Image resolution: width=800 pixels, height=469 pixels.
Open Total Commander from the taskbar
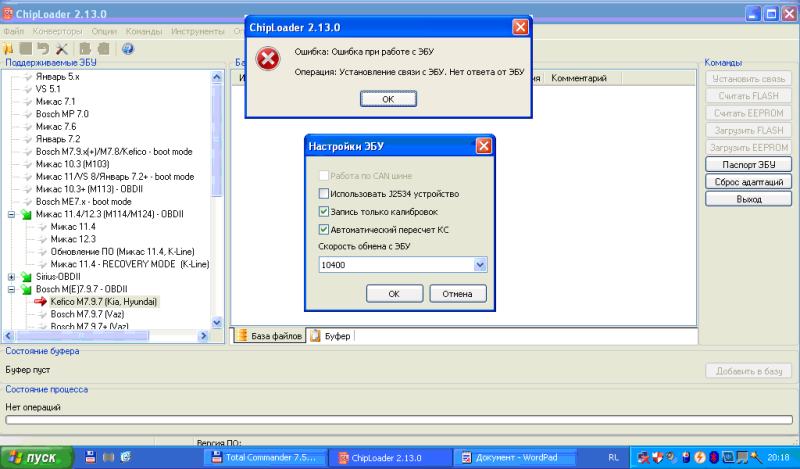(x=265, y=457)
